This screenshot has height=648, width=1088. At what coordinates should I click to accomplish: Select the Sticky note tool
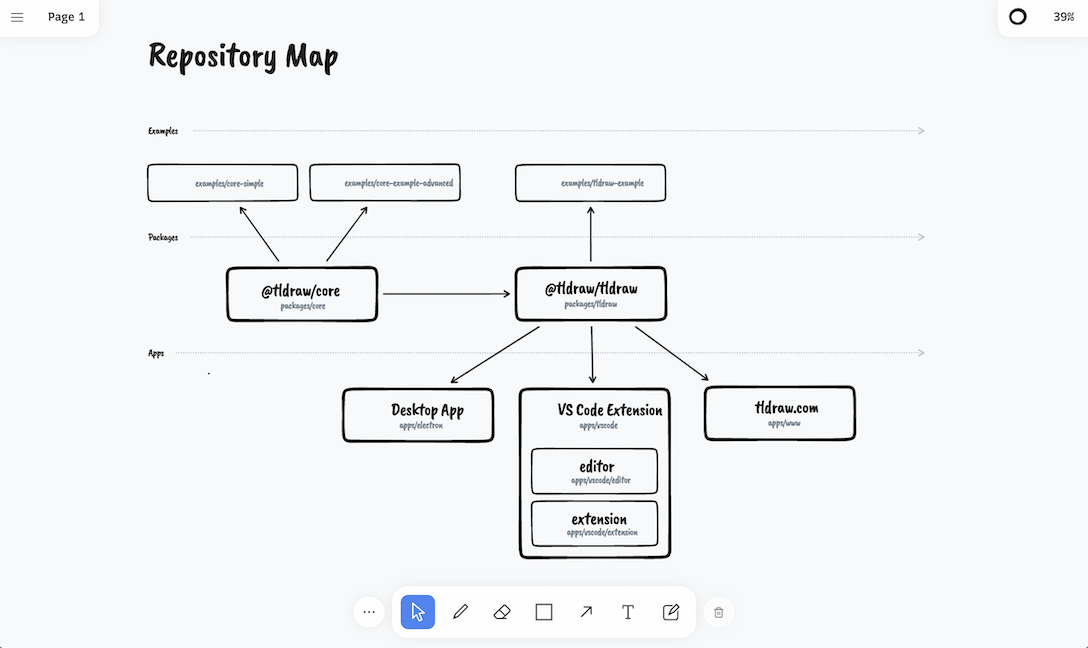coord(670,612)
